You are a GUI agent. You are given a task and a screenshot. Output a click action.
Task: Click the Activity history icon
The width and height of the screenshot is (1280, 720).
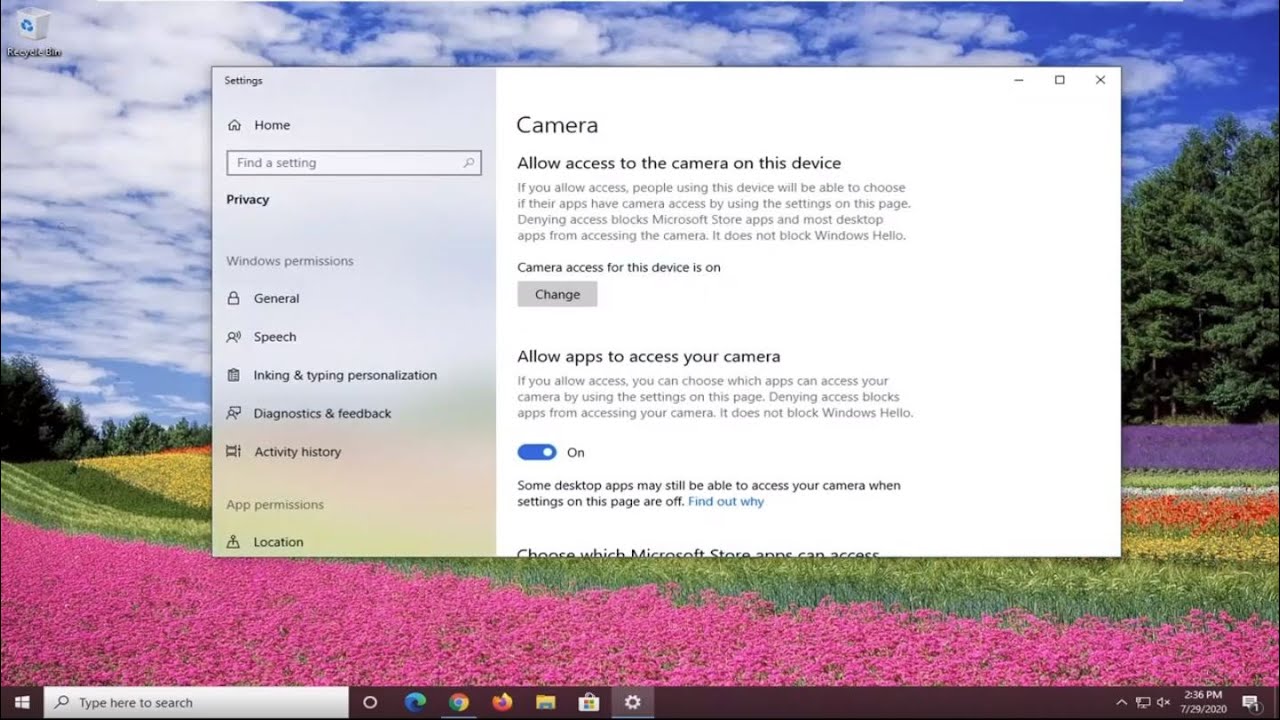coord(233,452)
